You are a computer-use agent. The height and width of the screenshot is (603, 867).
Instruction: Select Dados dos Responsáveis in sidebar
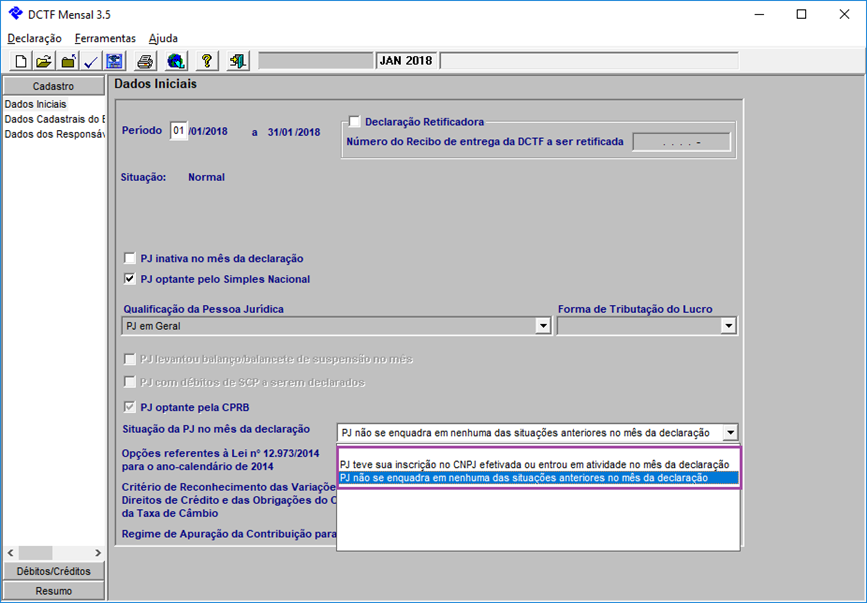click(x=55, y=134)
